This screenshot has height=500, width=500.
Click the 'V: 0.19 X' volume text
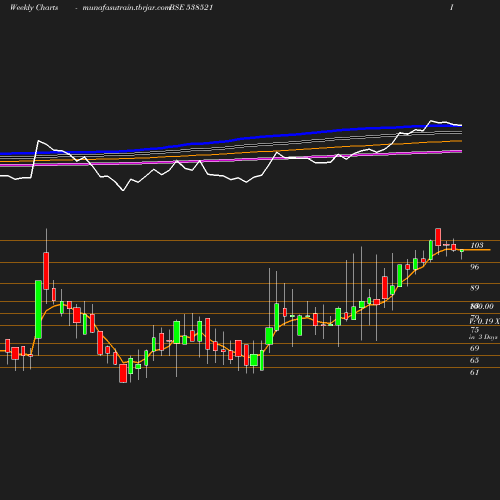484,321
